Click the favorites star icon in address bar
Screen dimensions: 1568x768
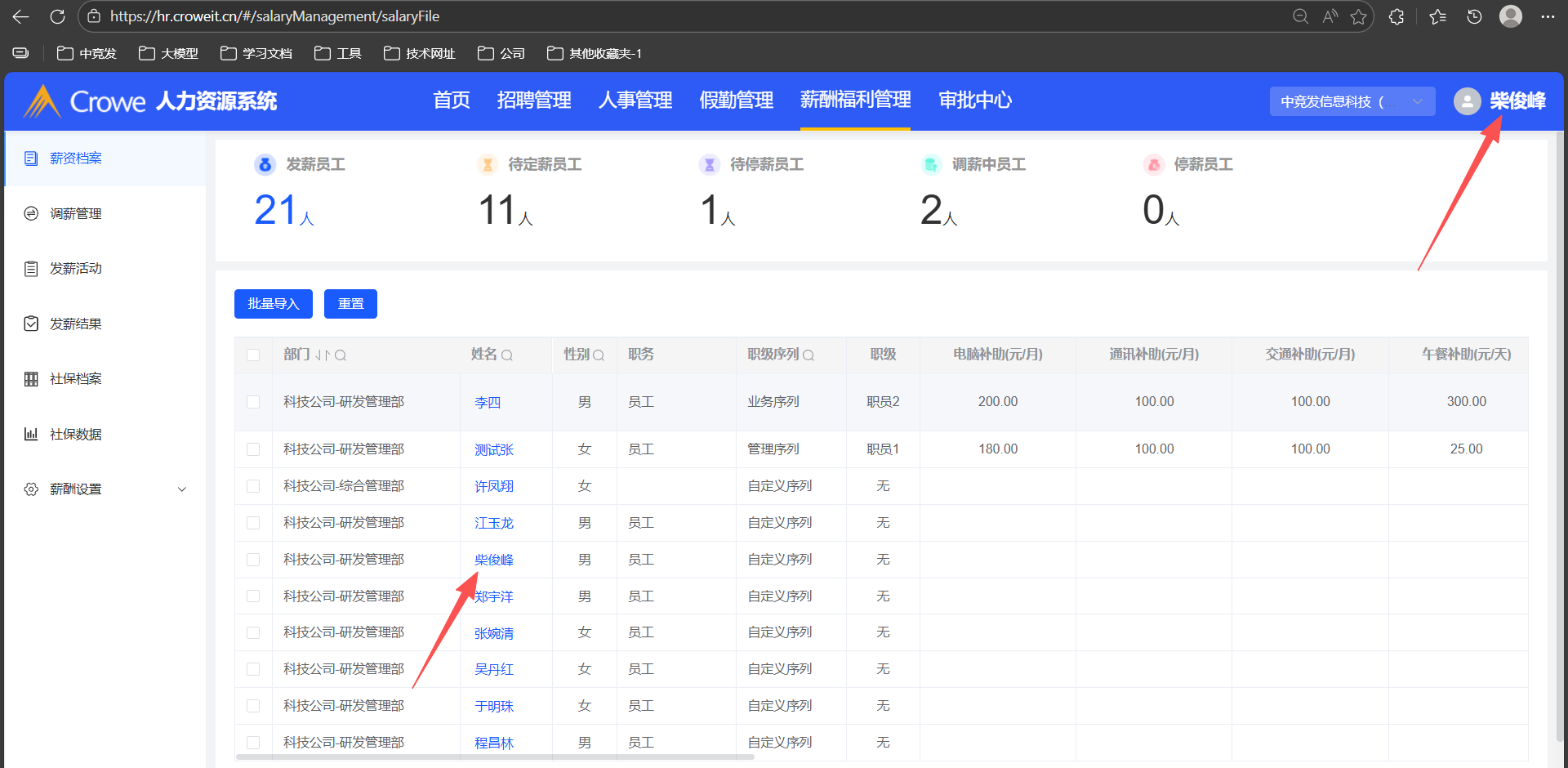pyautogui.click(x=1358, y=16)
